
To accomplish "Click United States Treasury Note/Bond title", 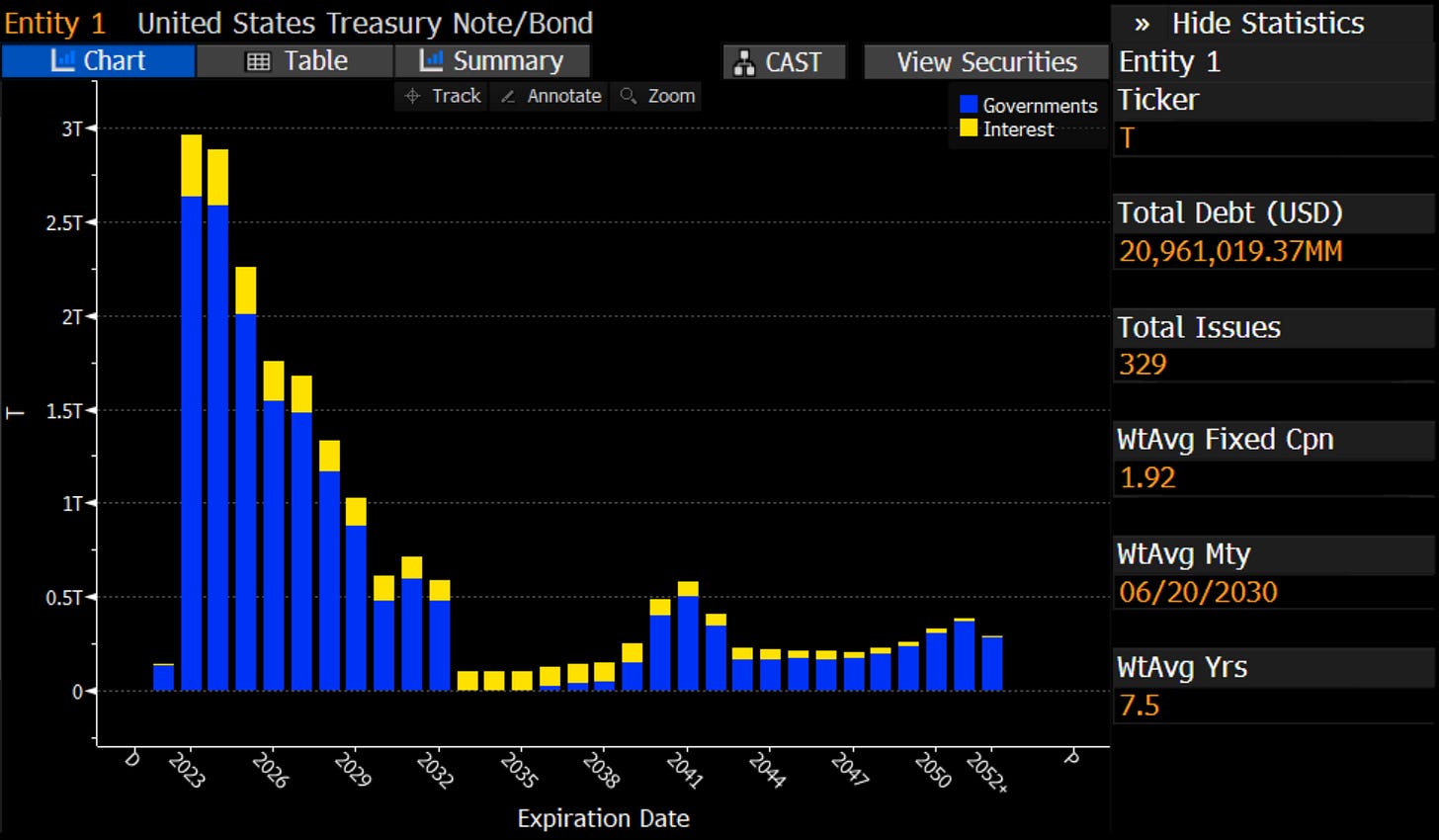I will point(365,23).
